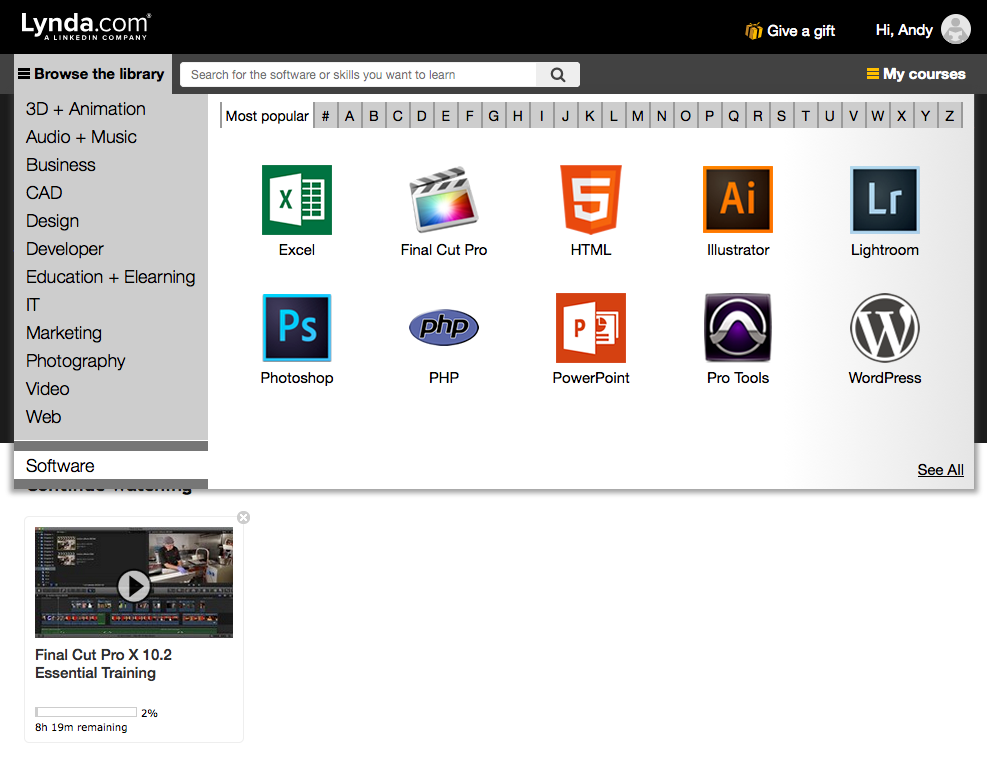Open the IT category
The image size is (987, 781).
tap(33, 305)
